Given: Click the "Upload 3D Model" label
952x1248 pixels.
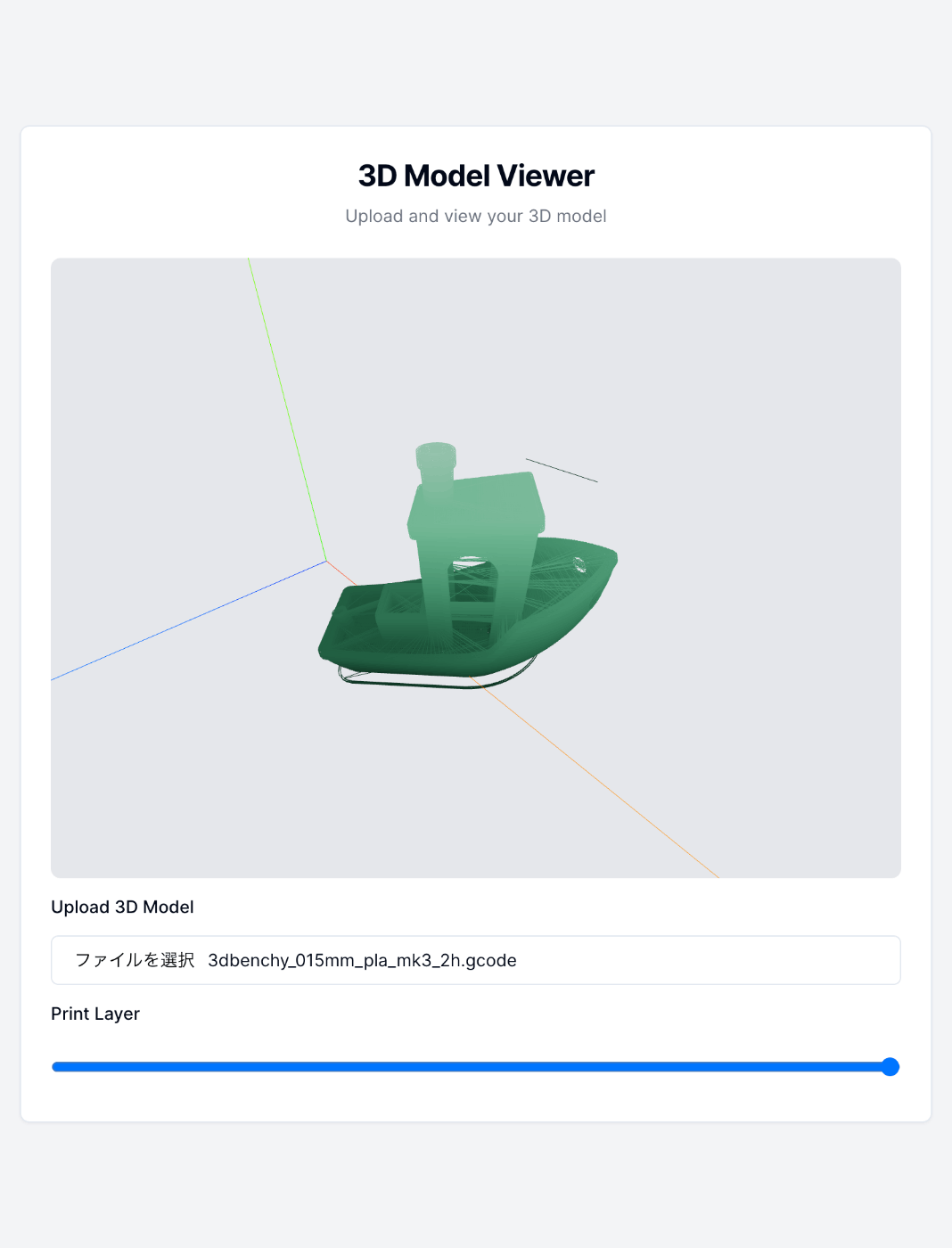Looking at the screenshot, I should tap(122, 907).
